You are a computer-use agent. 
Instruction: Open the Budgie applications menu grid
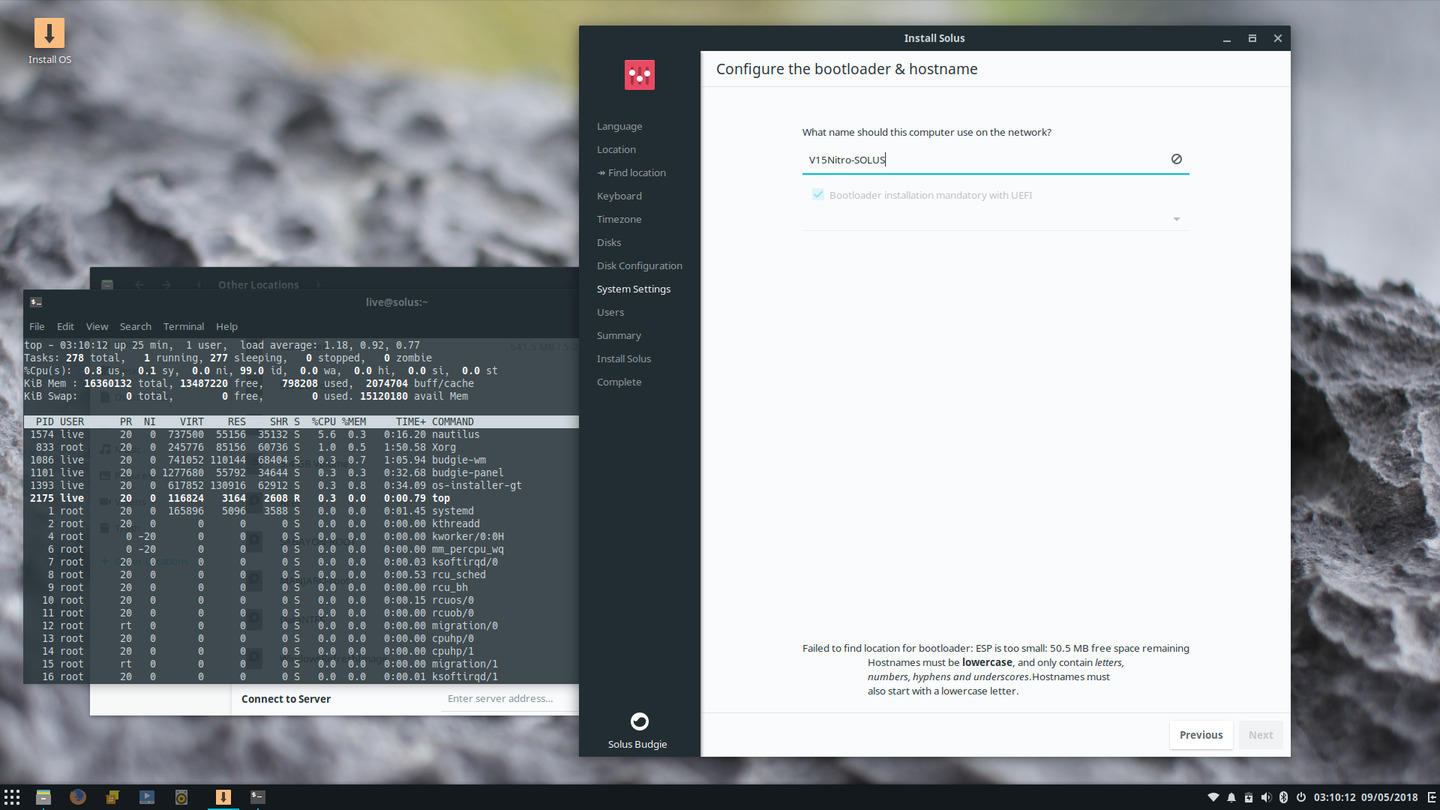(12, 797)
